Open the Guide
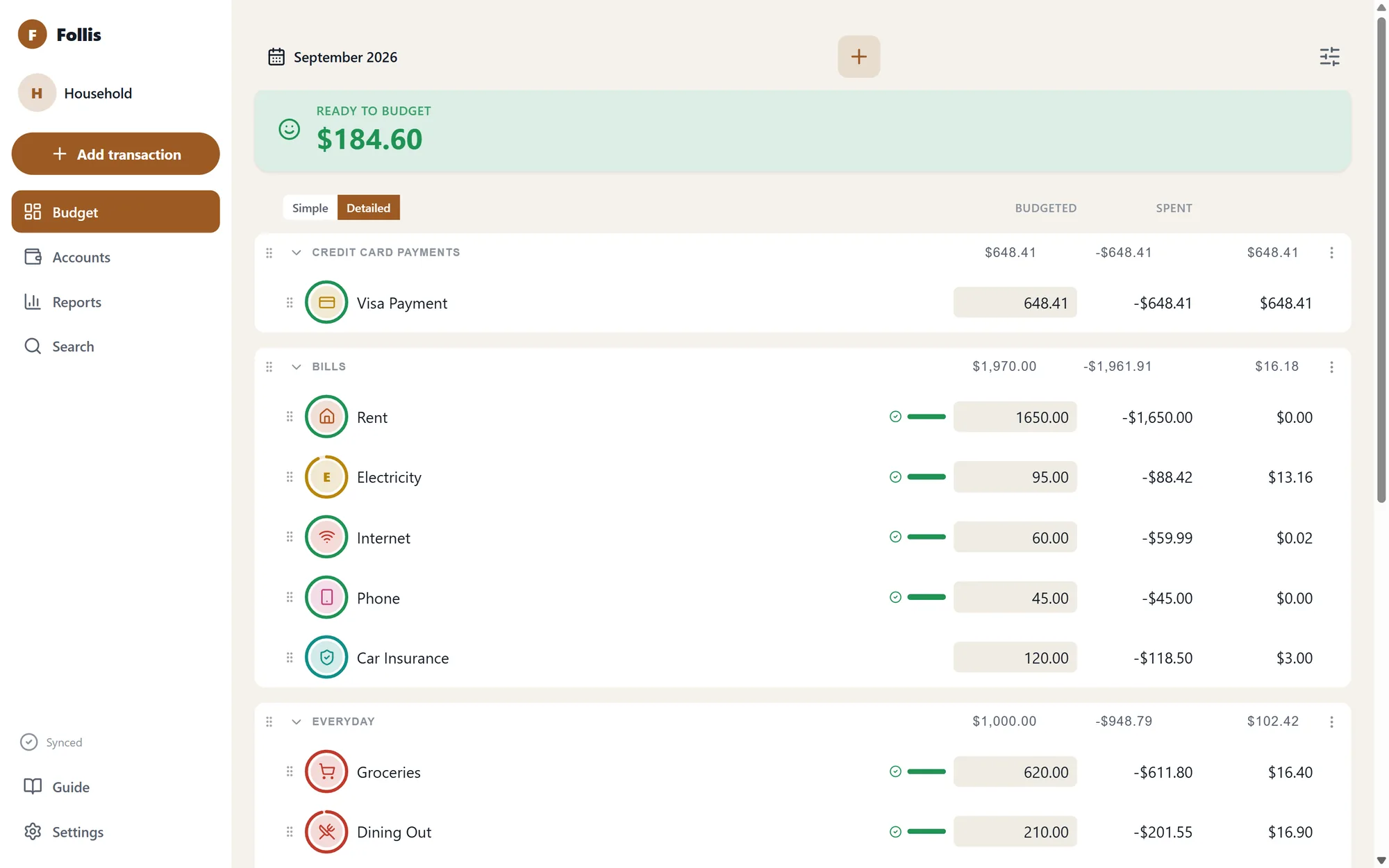The height and width of the screenshot is (868, 1389). tap(115, 787)
